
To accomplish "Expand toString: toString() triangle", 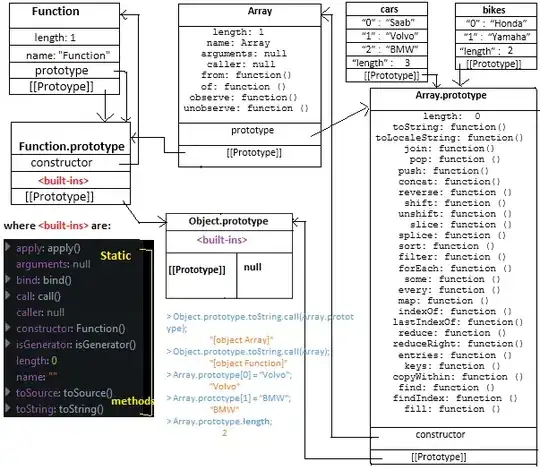I will tap(8, 408).
